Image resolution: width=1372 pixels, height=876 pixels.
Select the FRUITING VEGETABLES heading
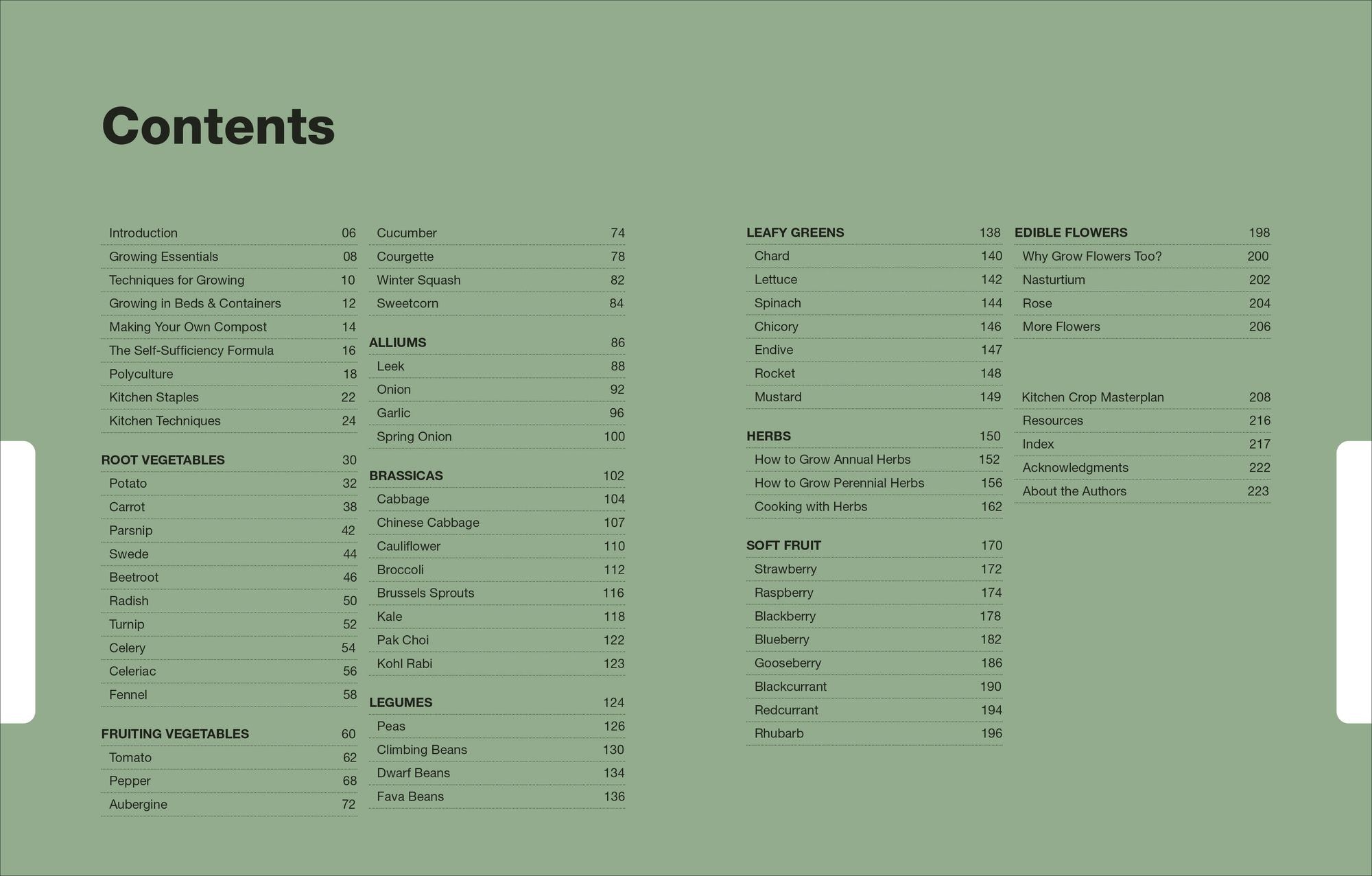click(x=175, y=734)
